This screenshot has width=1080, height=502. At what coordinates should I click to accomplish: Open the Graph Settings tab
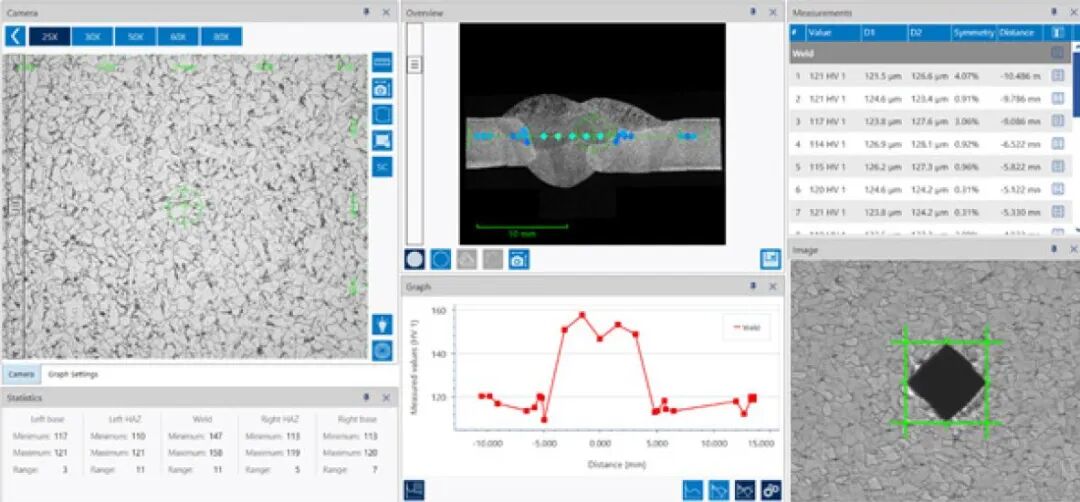tap(73, 374)
